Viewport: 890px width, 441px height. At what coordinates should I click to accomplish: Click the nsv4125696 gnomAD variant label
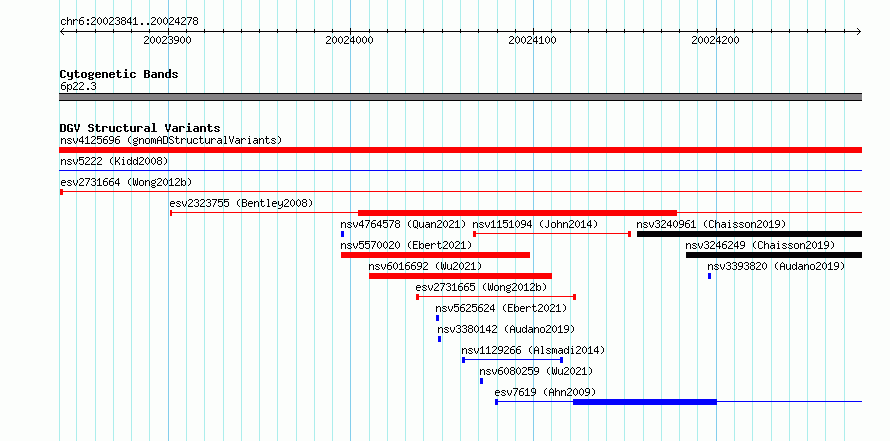tap(171, 140)
